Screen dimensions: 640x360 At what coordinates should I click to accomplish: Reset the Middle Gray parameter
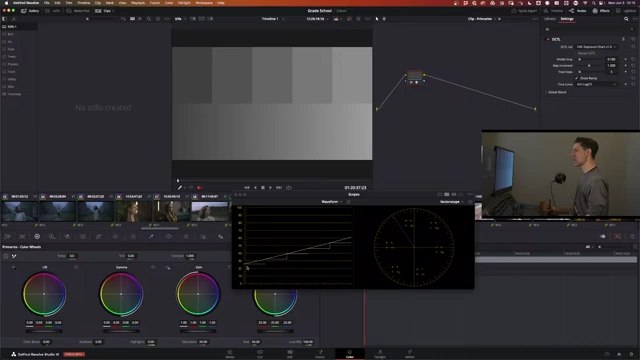[633, 60]
